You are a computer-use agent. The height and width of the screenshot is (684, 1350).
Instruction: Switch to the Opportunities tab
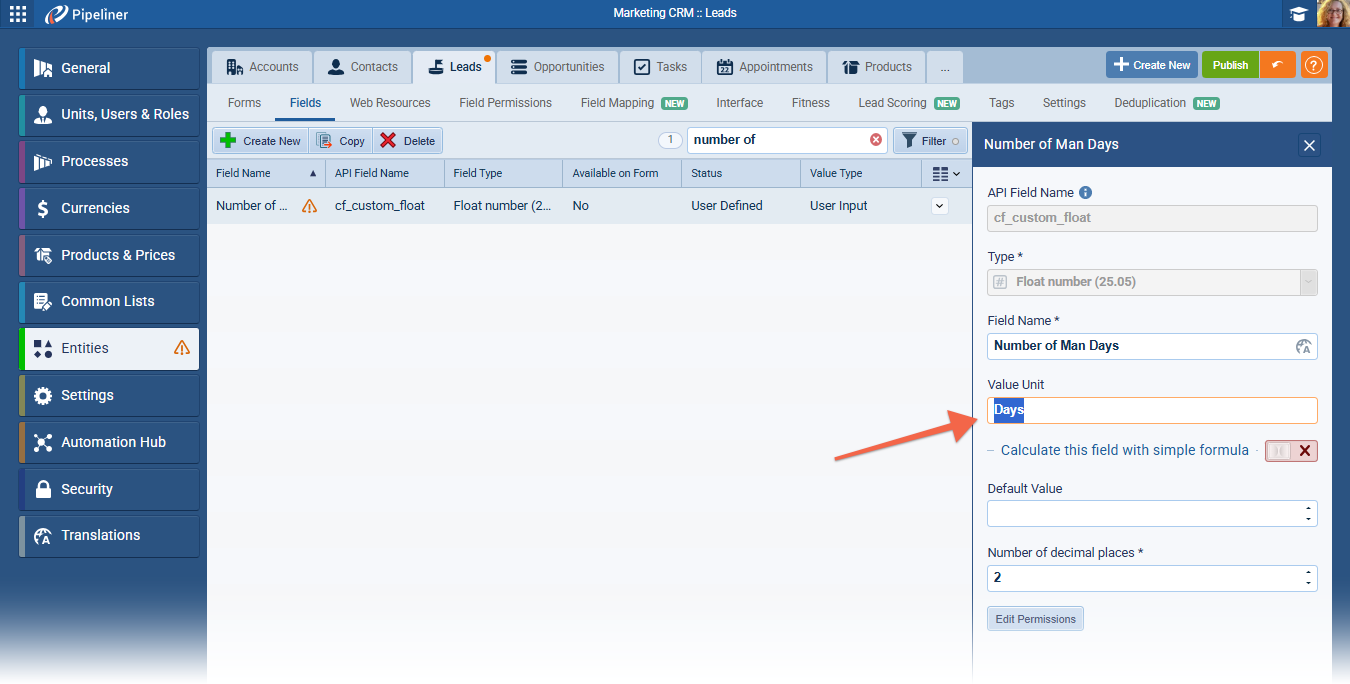[558, 67]
